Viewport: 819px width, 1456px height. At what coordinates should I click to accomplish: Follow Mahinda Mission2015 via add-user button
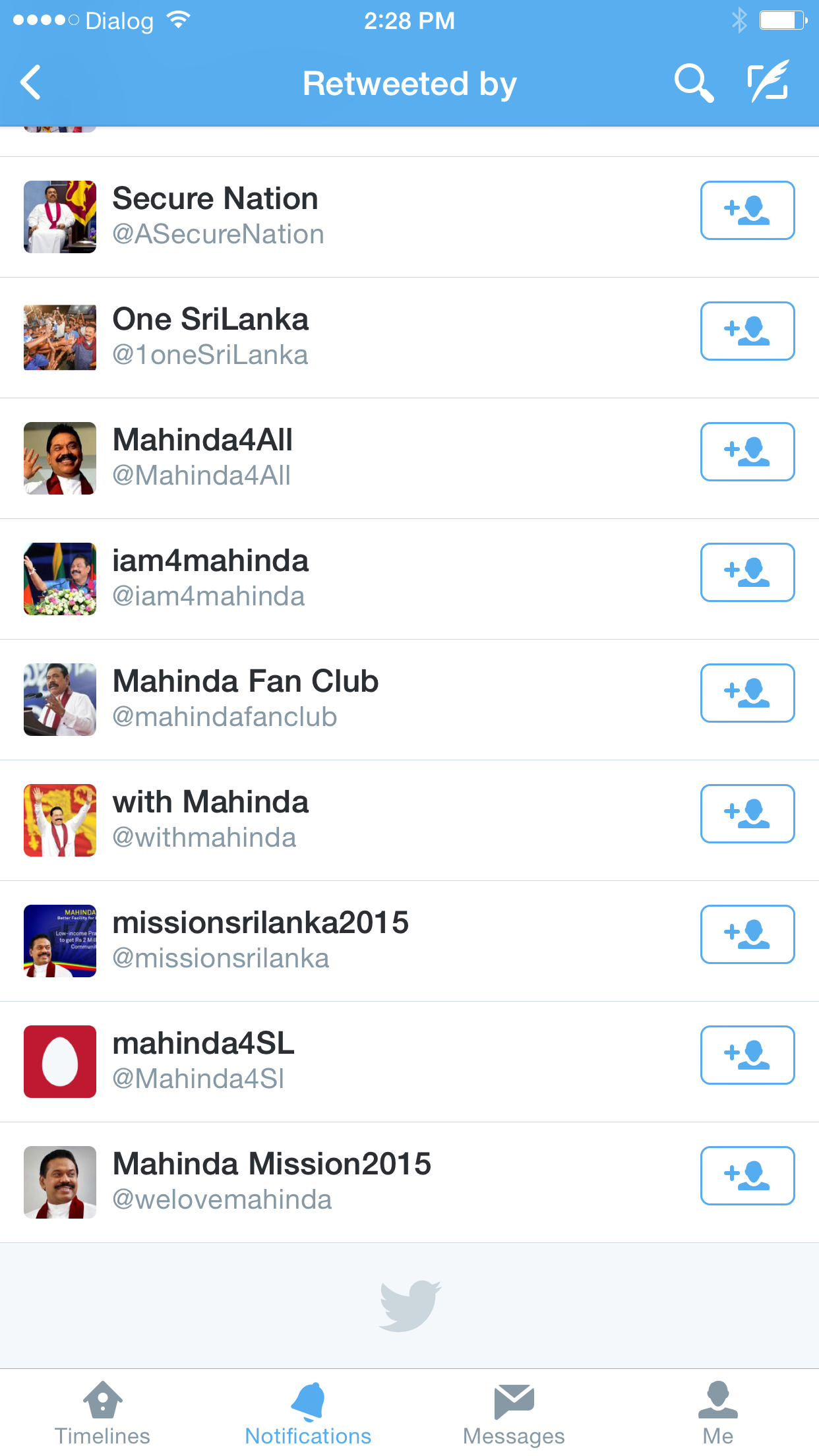pos(747,1176)
